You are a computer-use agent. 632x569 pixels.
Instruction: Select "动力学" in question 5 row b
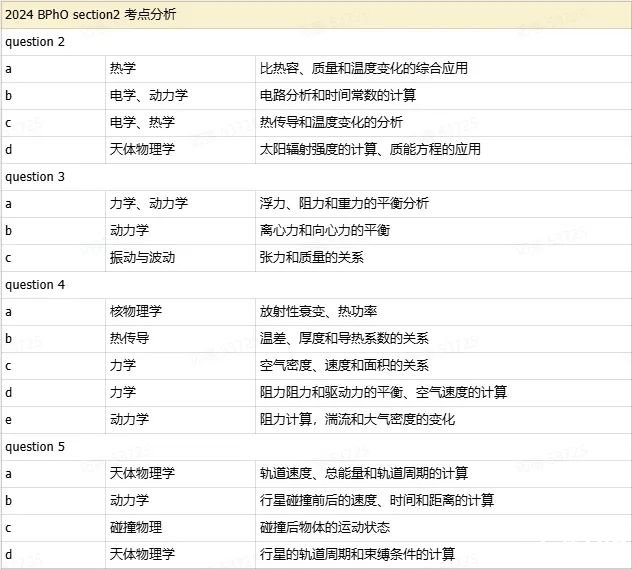180,501
